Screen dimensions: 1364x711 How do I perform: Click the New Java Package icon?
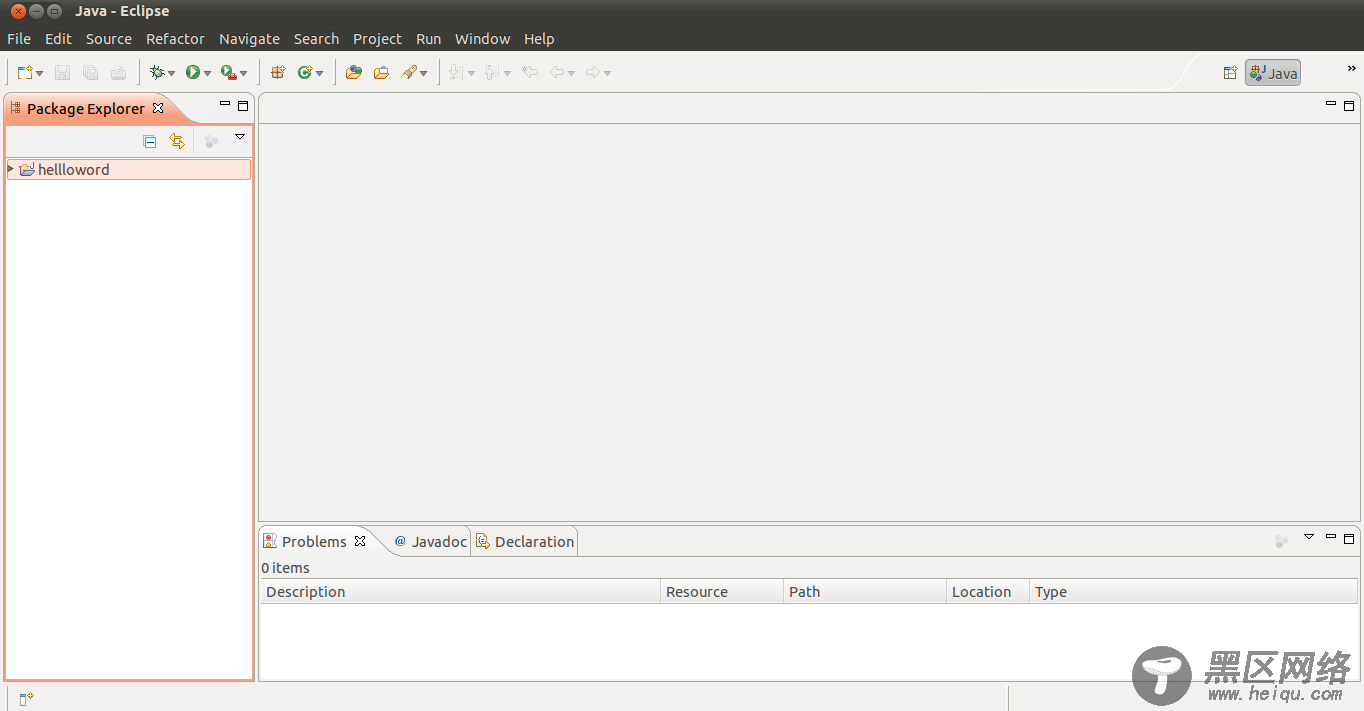click(x=278, y=72)
